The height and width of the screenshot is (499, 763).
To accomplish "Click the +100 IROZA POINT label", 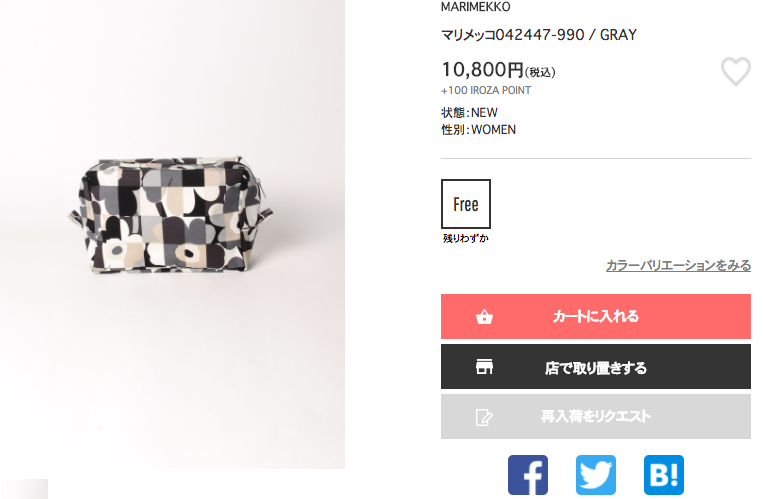I will [x=486, y=90].
